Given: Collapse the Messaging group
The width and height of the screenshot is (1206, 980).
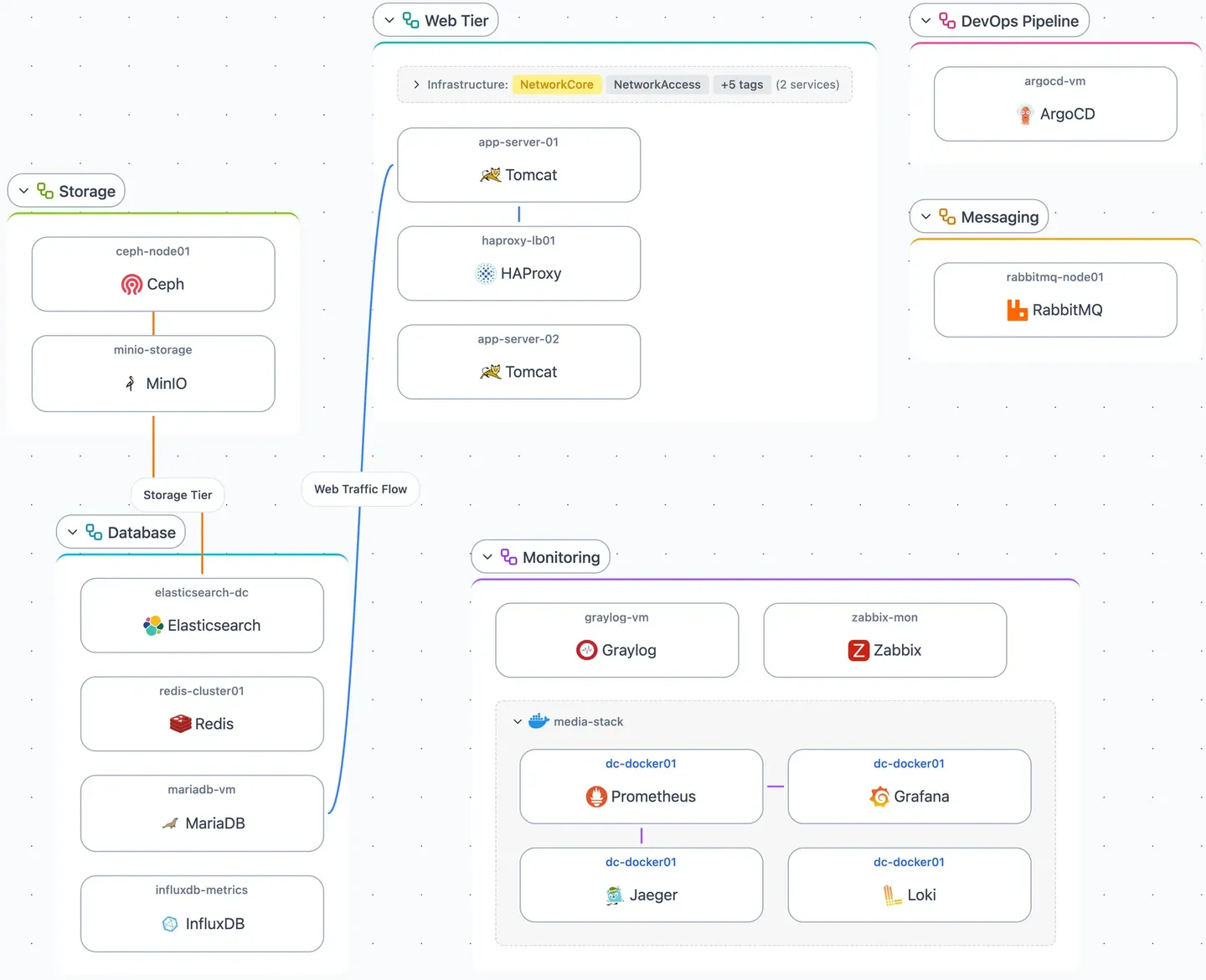Looking at the screenshot, I should 925,217.
